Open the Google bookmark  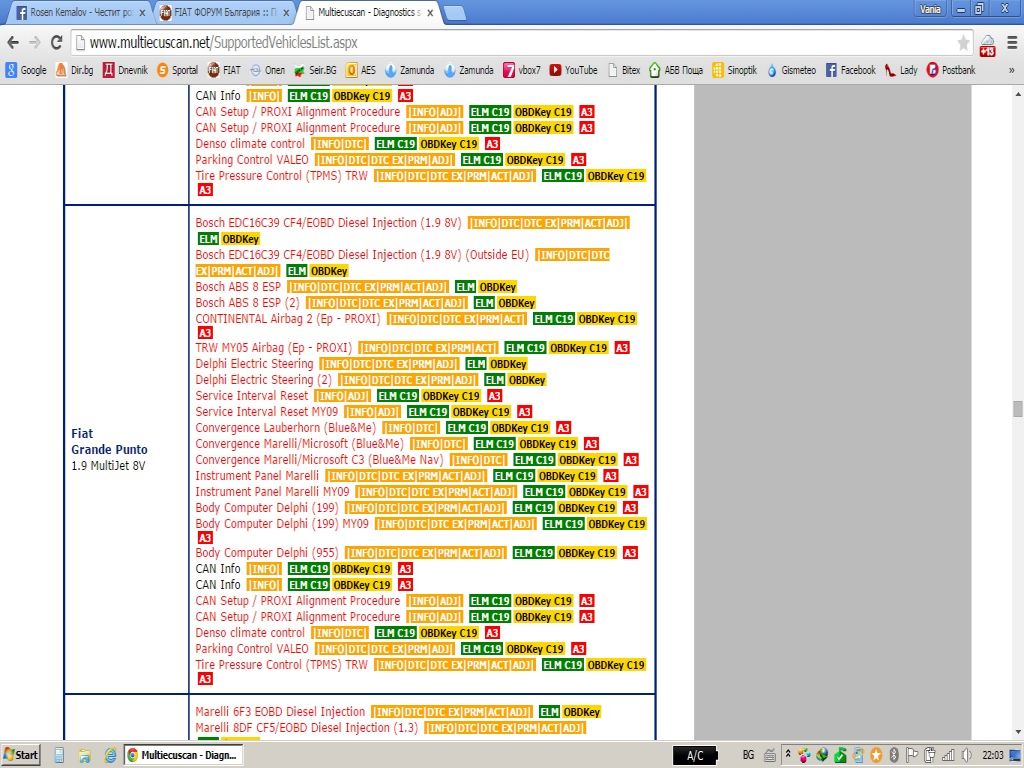[26, 70]
